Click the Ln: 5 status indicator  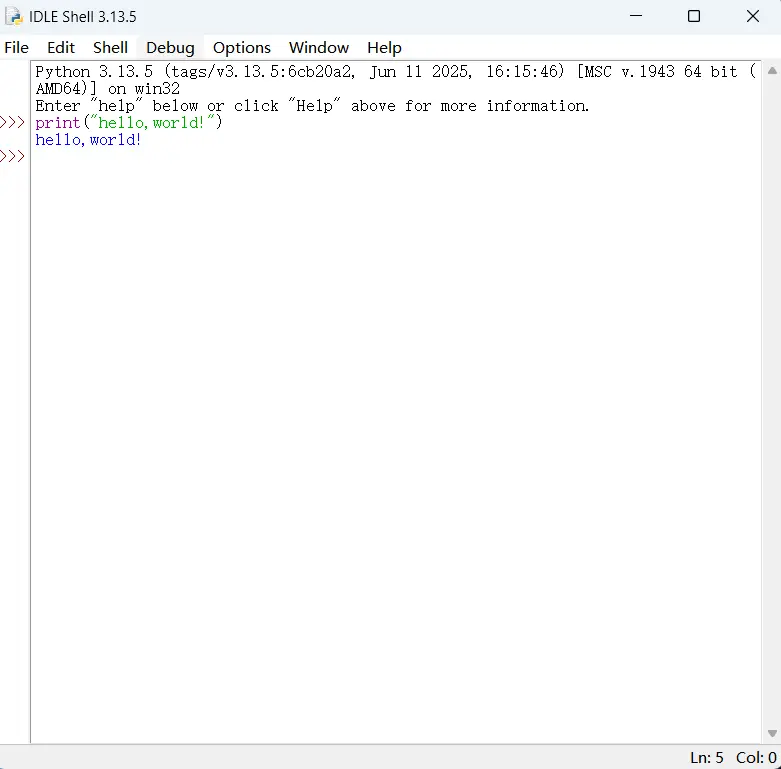[706, 758]
